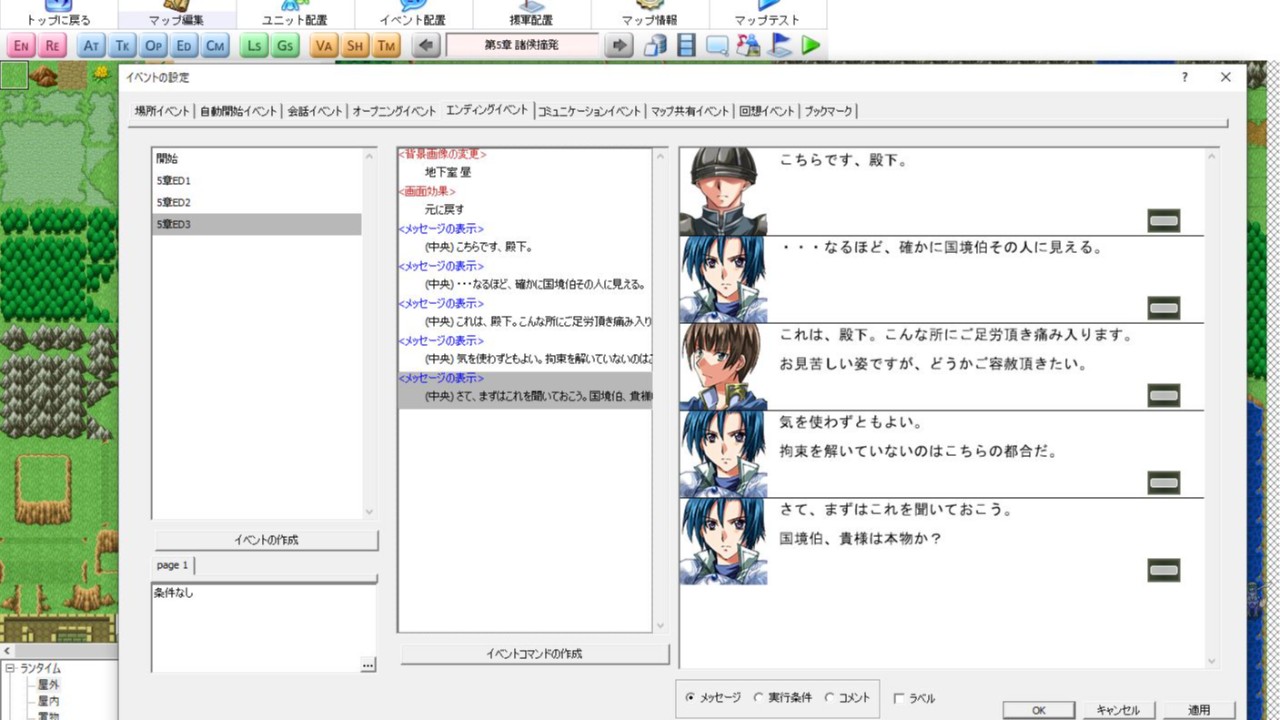Screen dimensions: 1280x720
Task: Select the page 1 tab
Action: point(172,565)
